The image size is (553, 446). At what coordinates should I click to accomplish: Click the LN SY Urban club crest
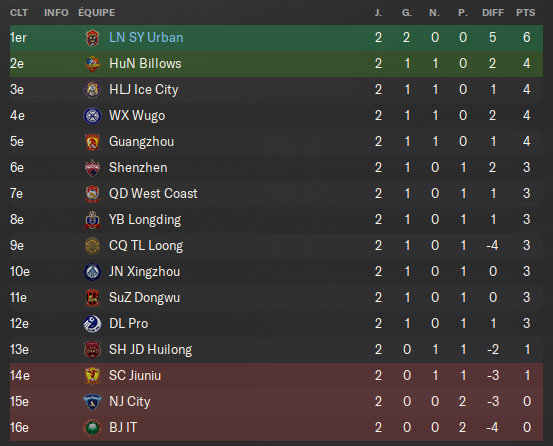pos(92,38)
